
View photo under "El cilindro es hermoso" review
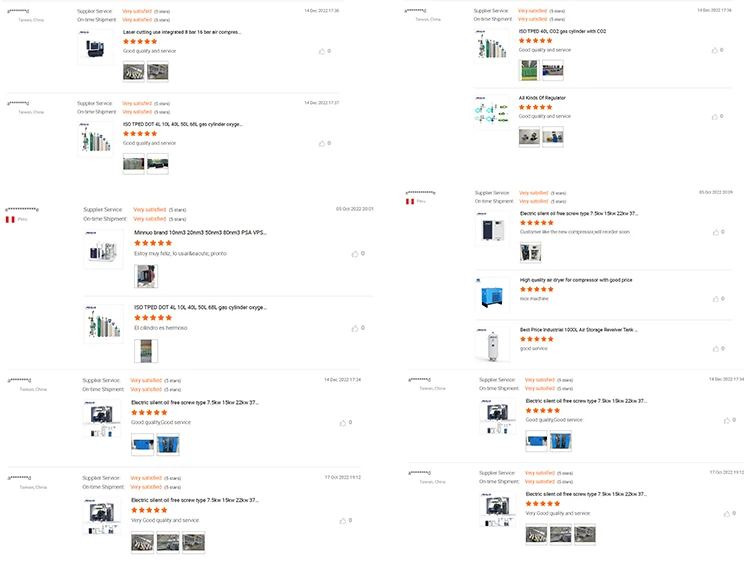point(146,351)
